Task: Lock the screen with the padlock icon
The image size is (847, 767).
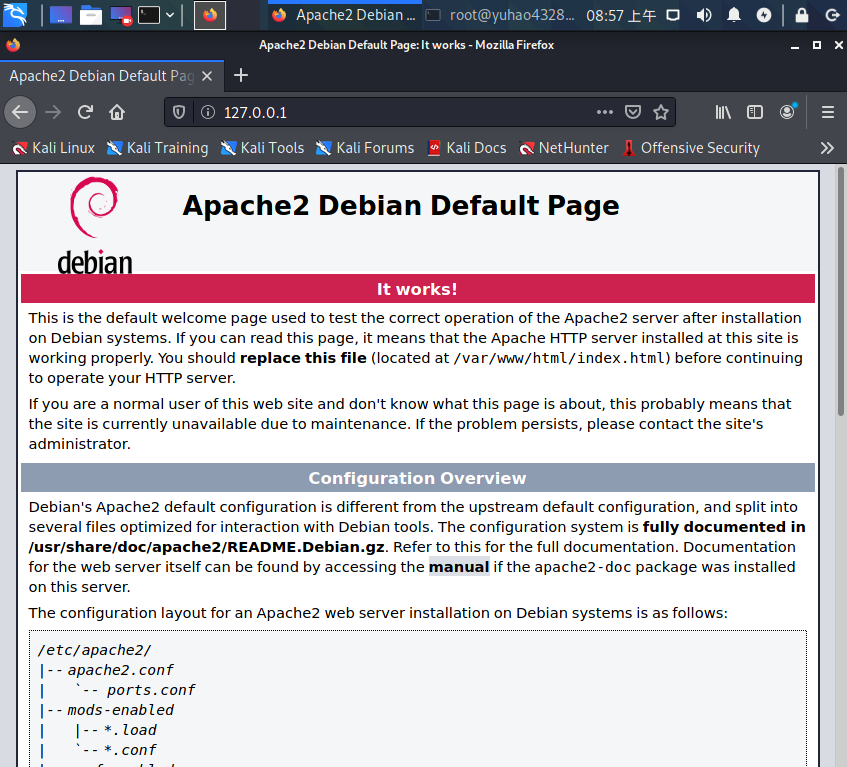Action: click(x=802, y=15)
